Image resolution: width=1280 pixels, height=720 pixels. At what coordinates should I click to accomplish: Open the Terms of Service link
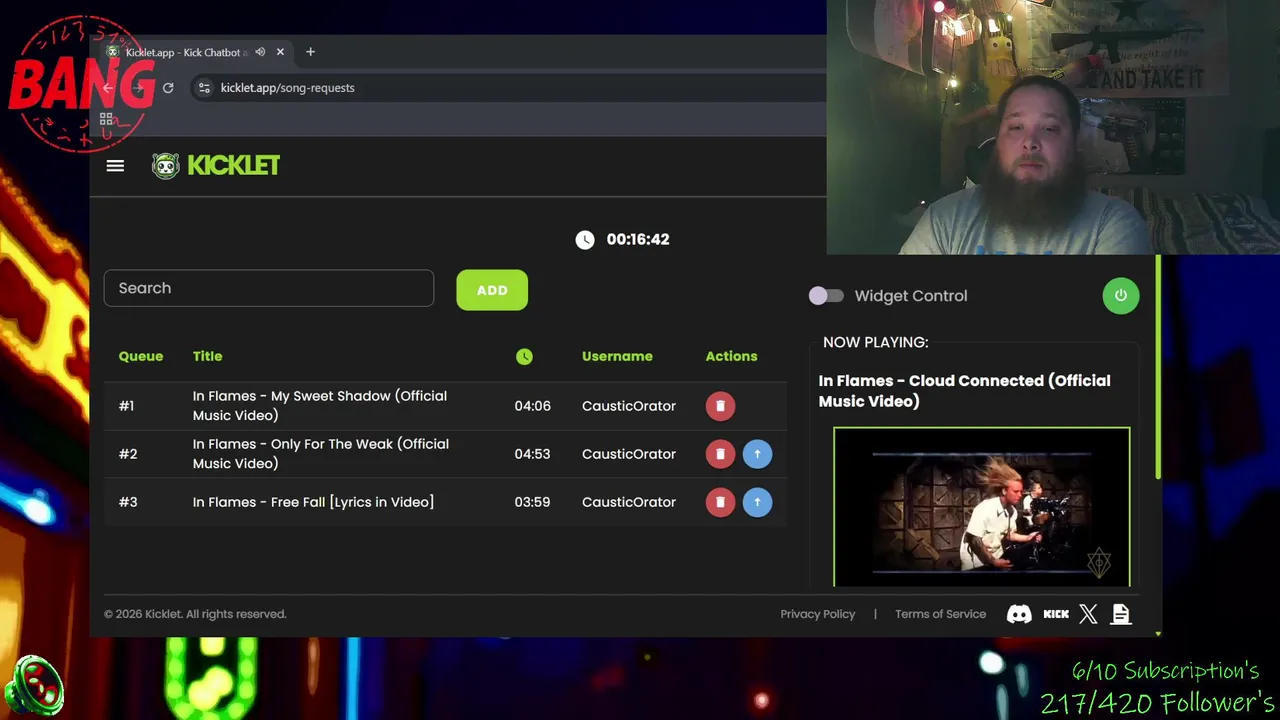[x=940, y=614]
